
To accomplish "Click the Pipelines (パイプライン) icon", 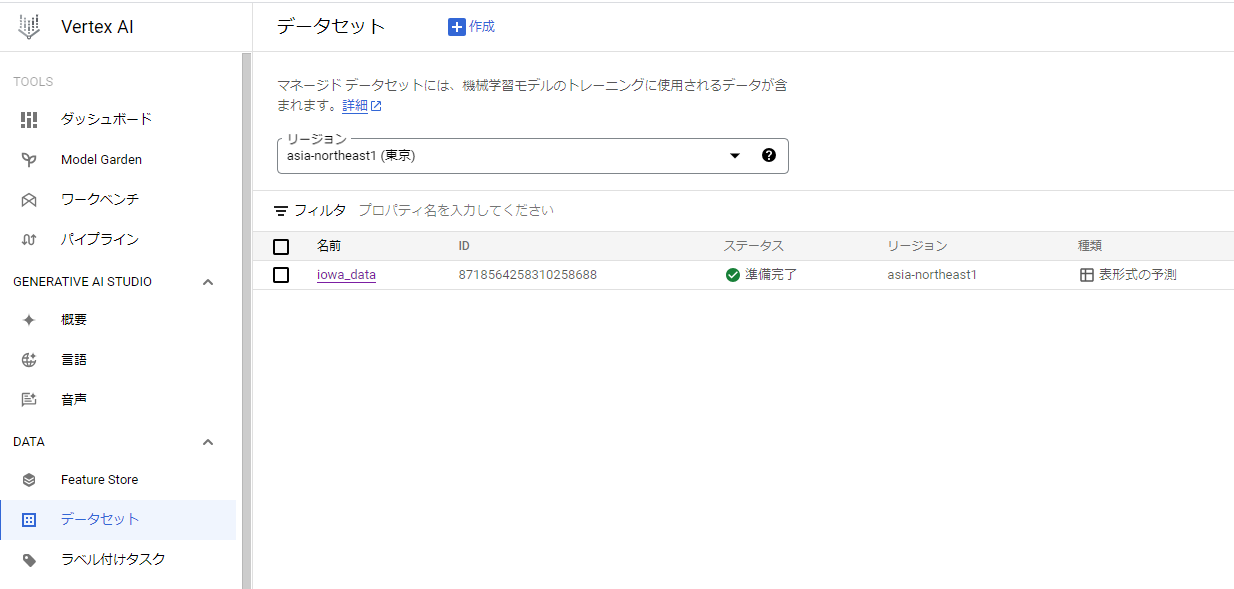I will (29, 239).
